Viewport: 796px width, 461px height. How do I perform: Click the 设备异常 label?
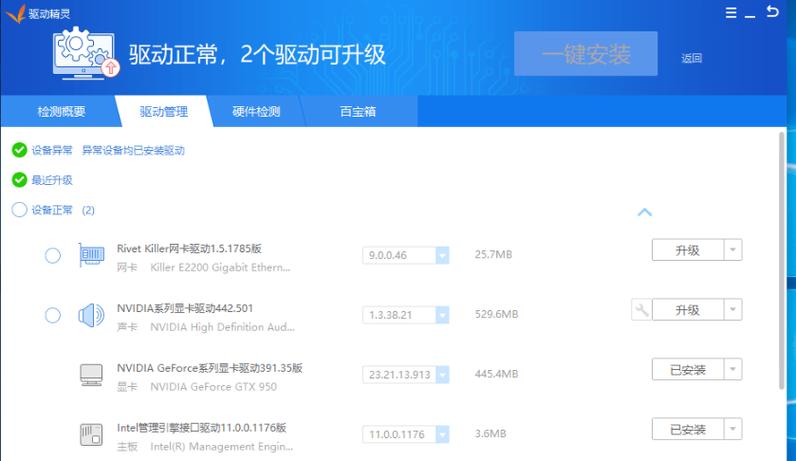point(52,150)
